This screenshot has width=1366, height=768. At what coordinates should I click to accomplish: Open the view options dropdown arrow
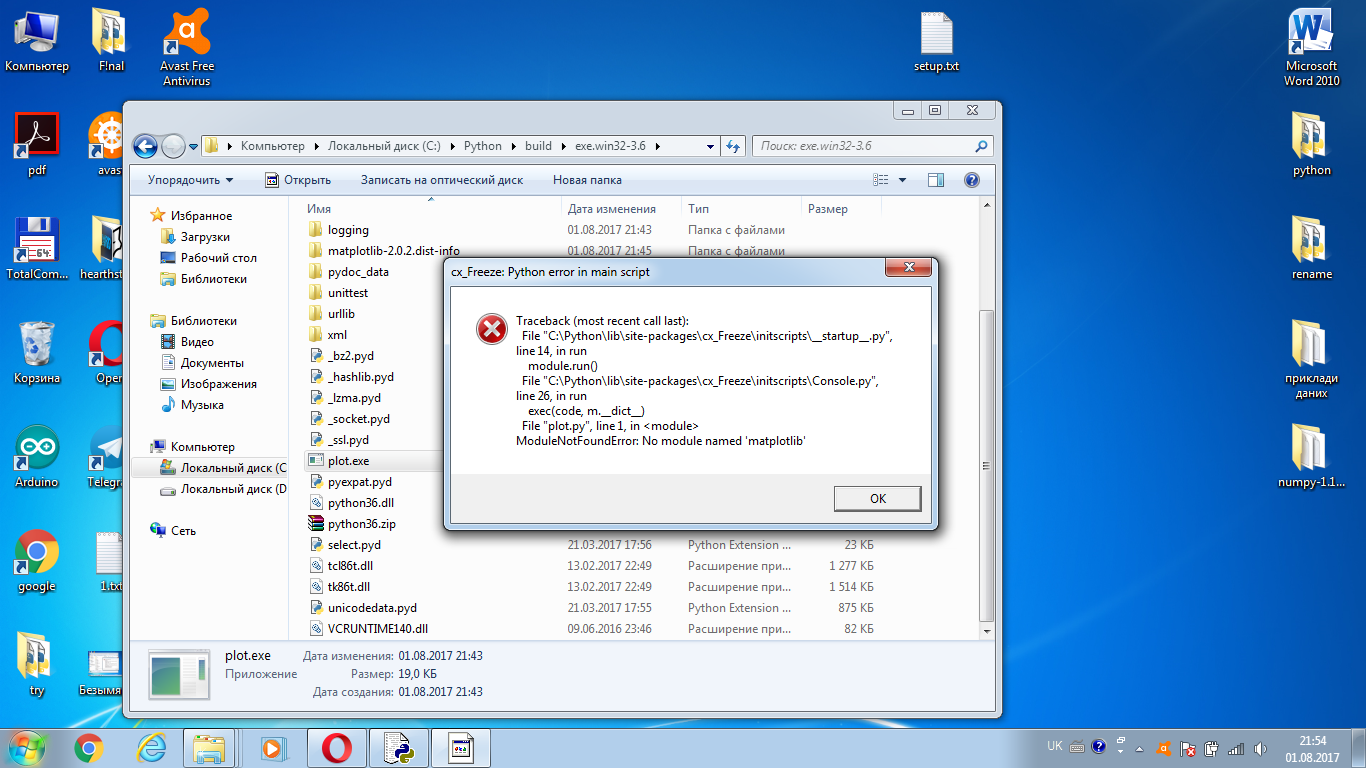click(902, 180)
